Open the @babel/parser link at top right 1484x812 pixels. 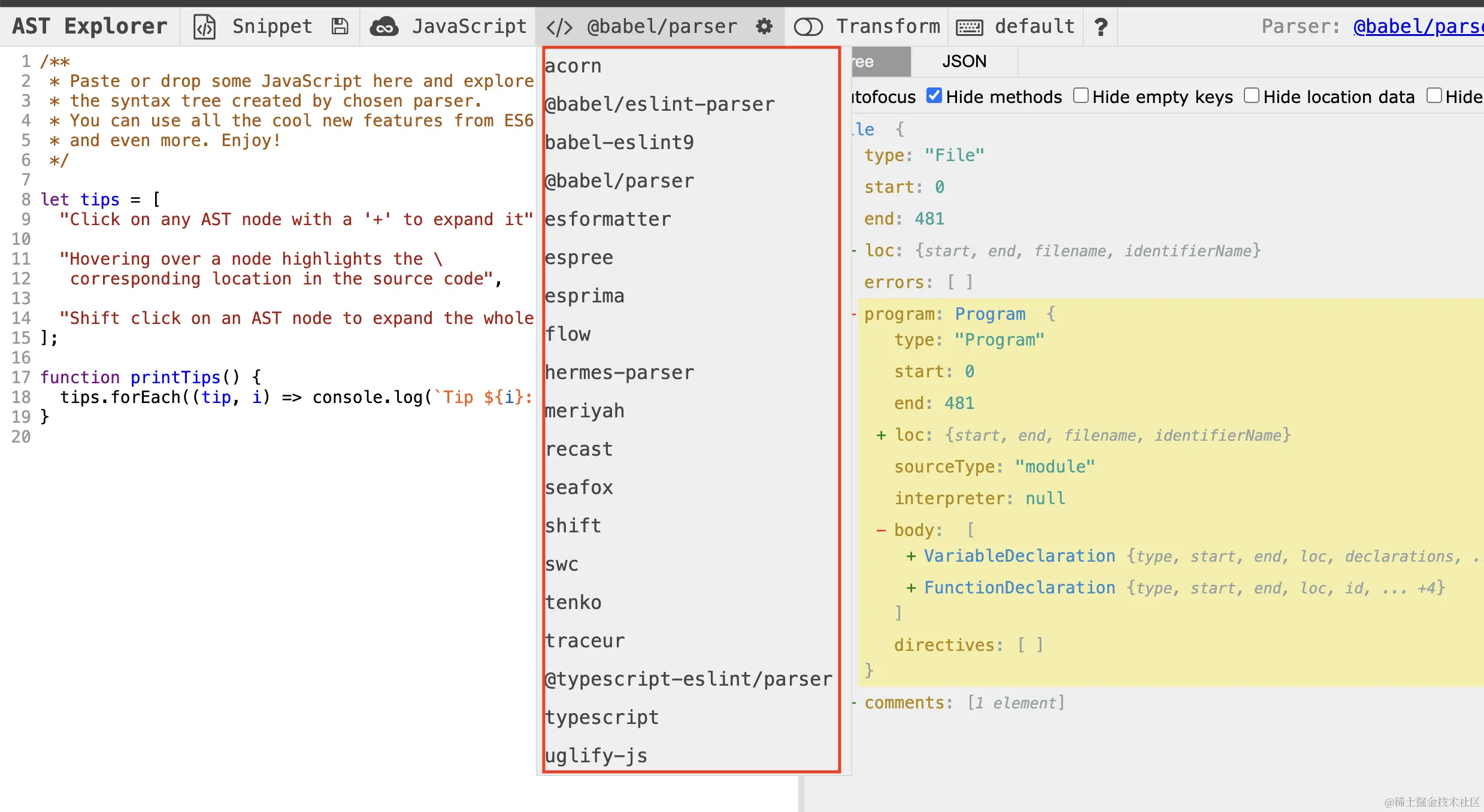pos(1418,27)
